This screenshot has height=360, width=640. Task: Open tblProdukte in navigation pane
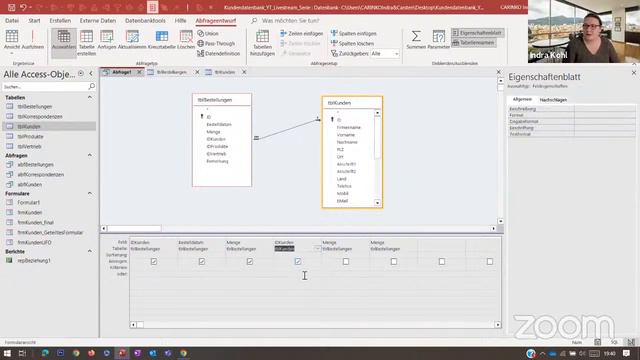(x=30, y=136)
